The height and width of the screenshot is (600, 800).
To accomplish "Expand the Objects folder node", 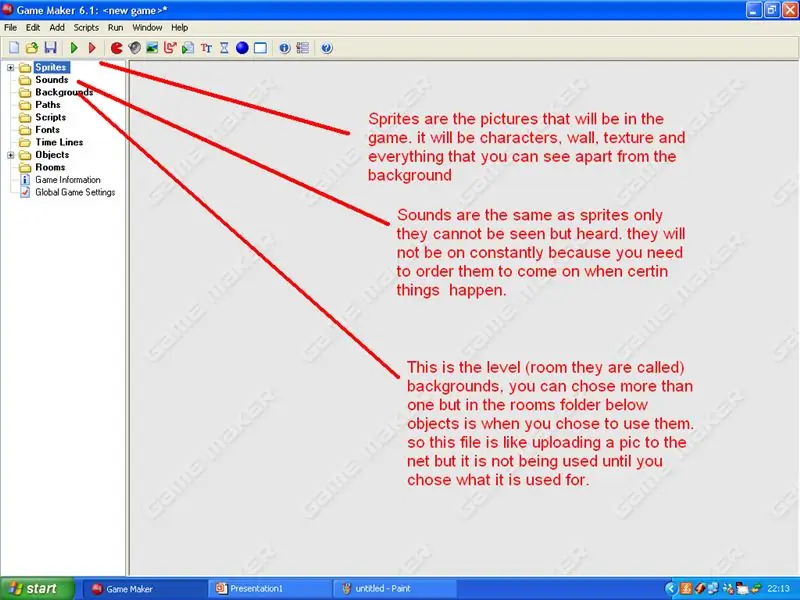I will point(10,155).
